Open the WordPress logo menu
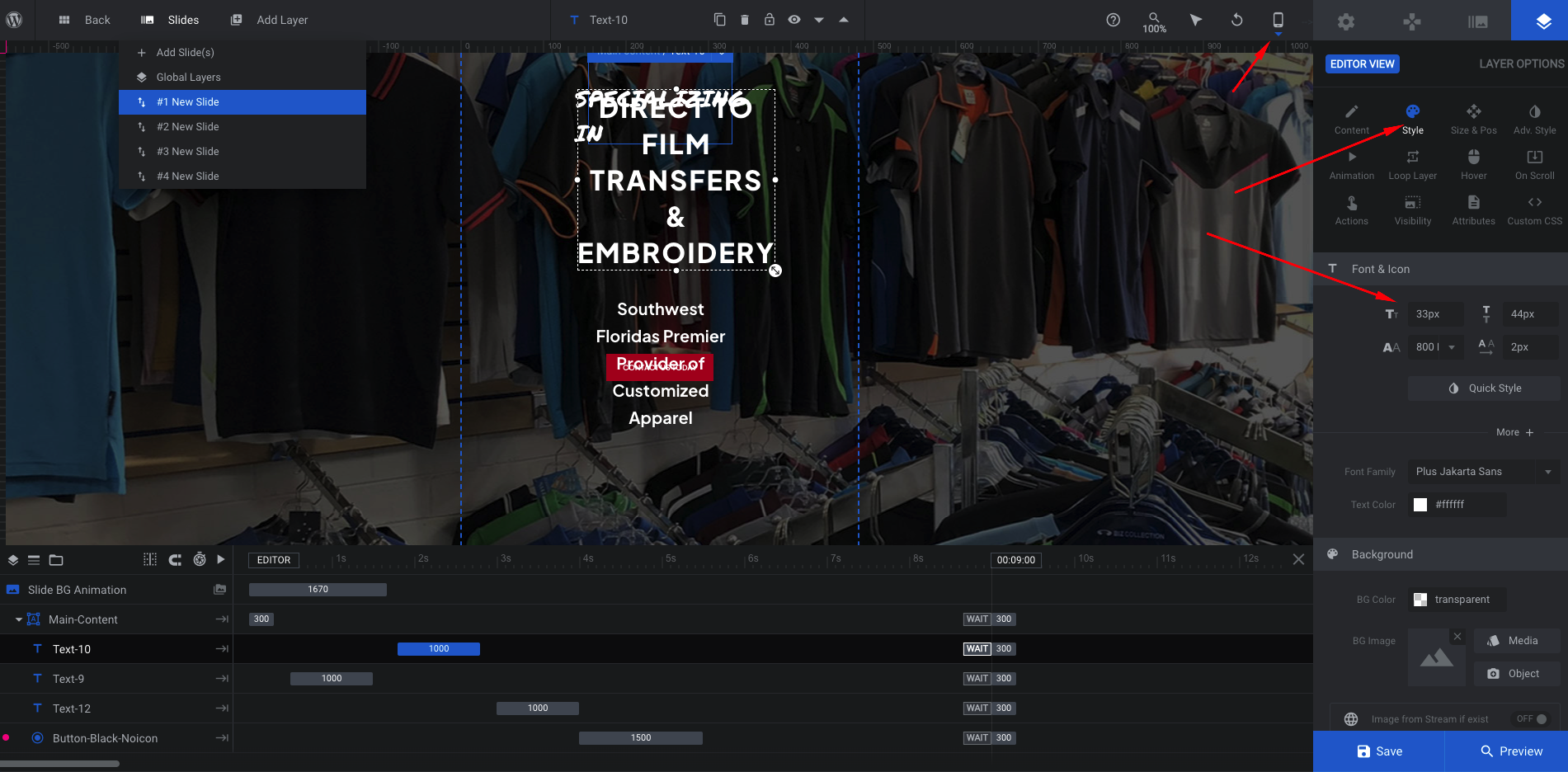This screenshot has height=772, width=1568. point(14,20)
